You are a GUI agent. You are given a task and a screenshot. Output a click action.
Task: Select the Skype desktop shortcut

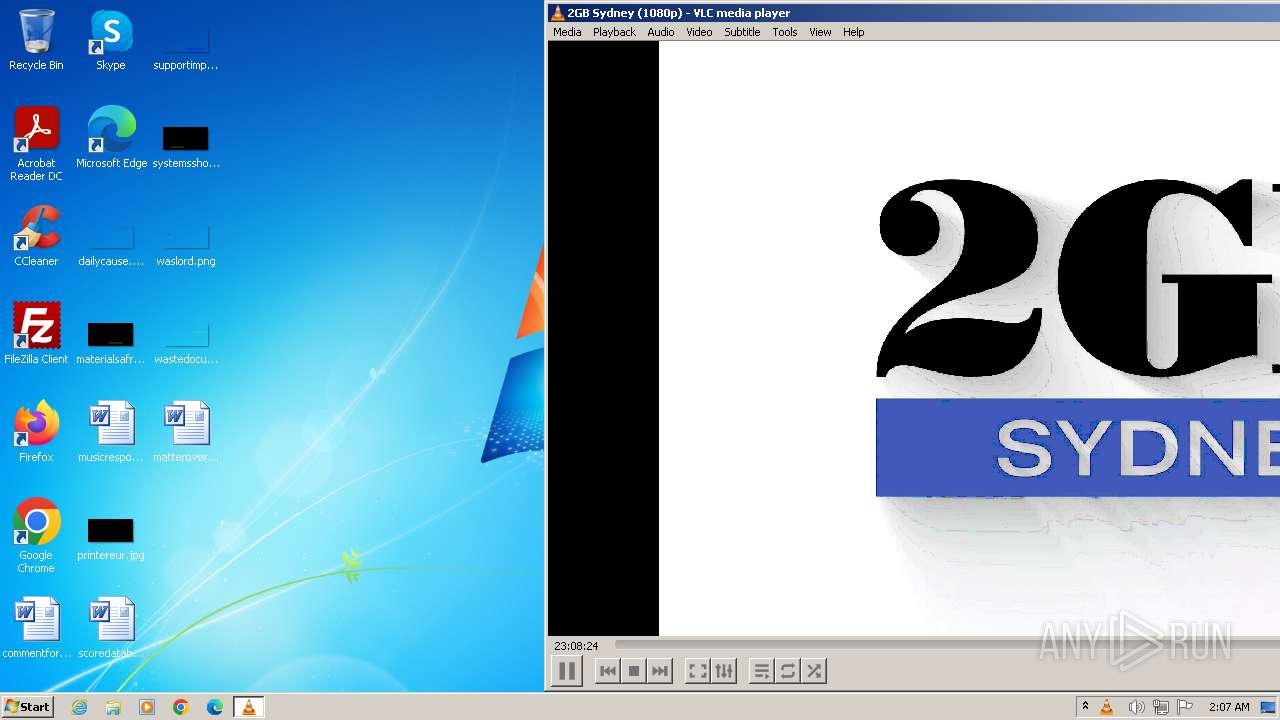click(111, 40)
